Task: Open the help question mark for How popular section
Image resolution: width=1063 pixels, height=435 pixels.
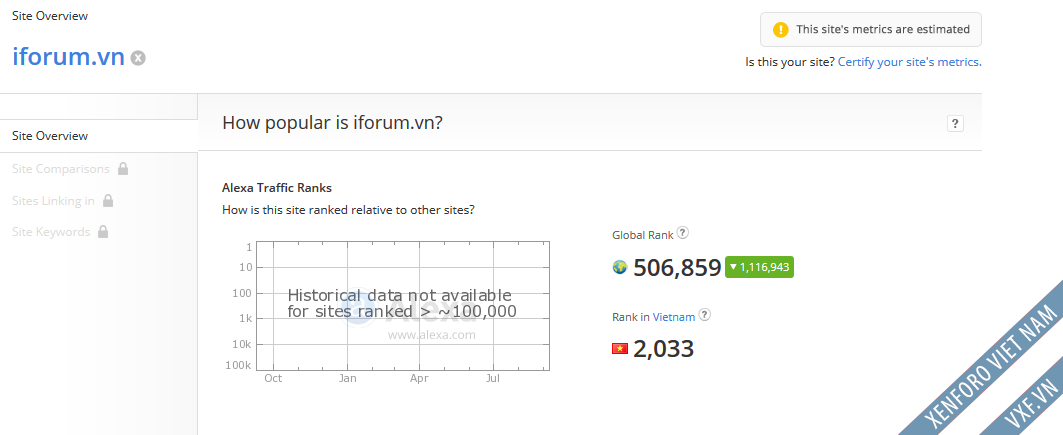Action: pos(955,123)
